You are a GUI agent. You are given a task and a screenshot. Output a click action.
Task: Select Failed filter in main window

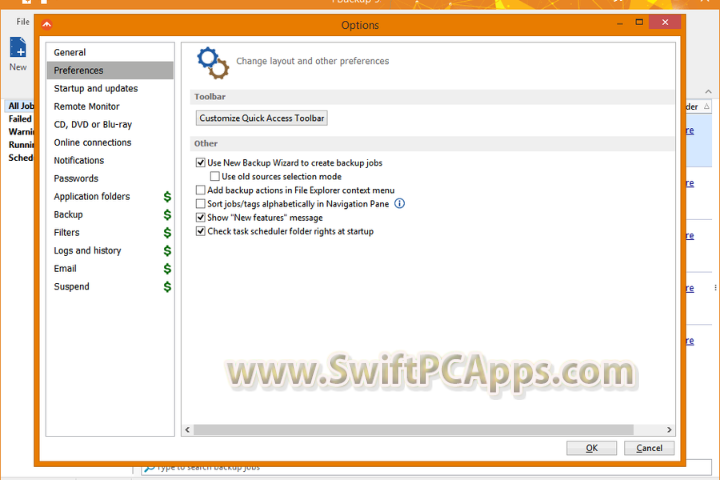[x=20, y=119]
